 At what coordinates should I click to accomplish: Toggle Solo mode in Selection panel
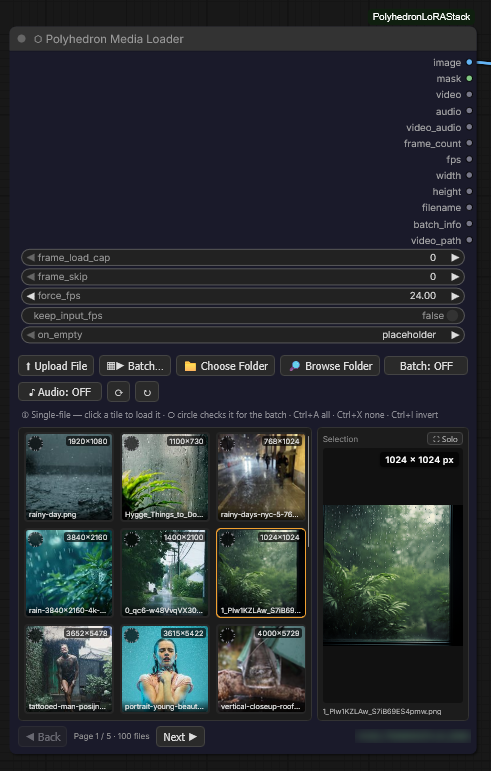click(x=445, y=439)
